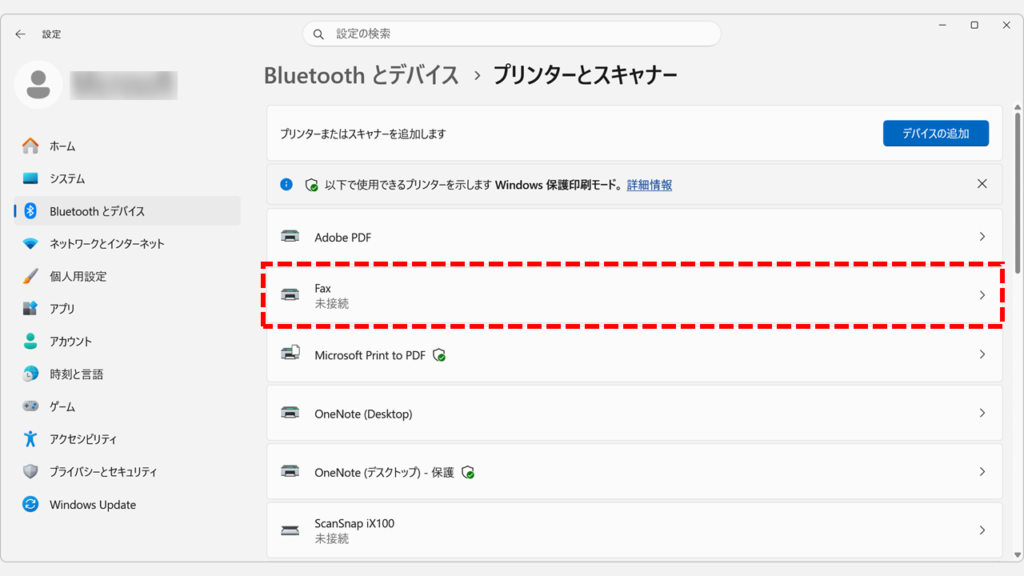This screenshot has height=576, width=1024.
Task: Click the 設定の検索 search field
Action: click(512, 34)
